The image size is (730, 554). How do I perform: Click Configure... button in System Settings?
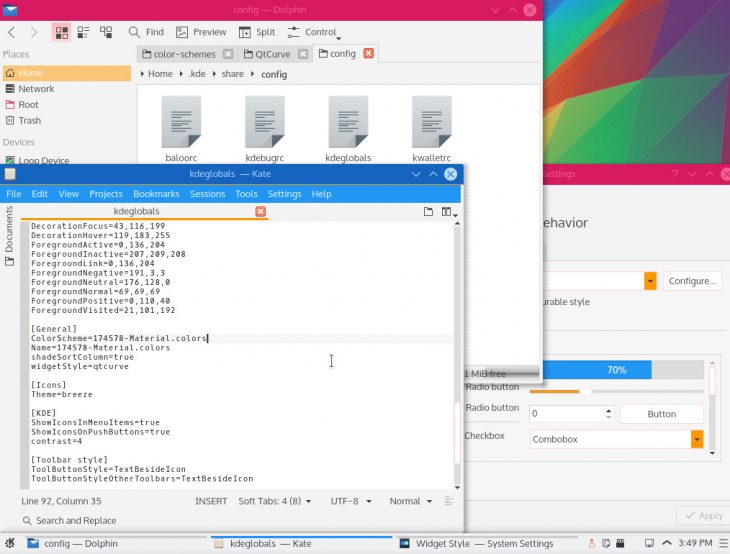[692, 281]
